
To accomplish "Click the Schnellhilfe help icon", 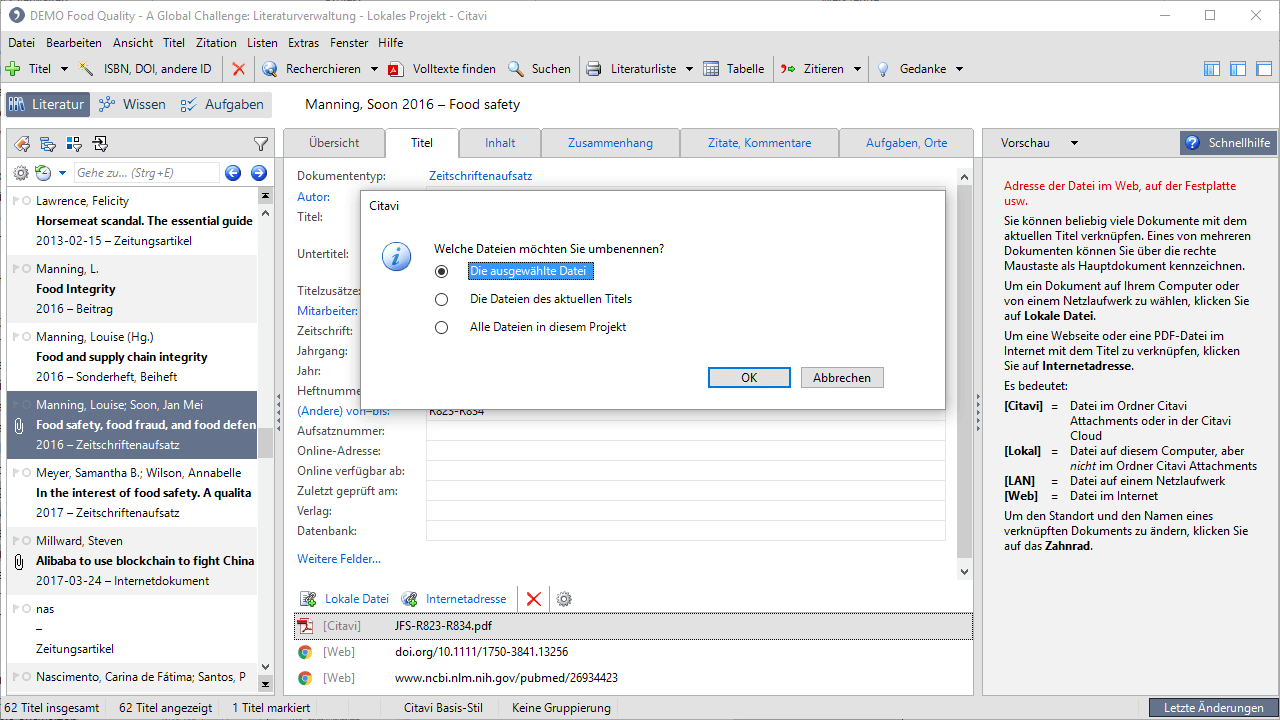I will [x=1192, y=143].
